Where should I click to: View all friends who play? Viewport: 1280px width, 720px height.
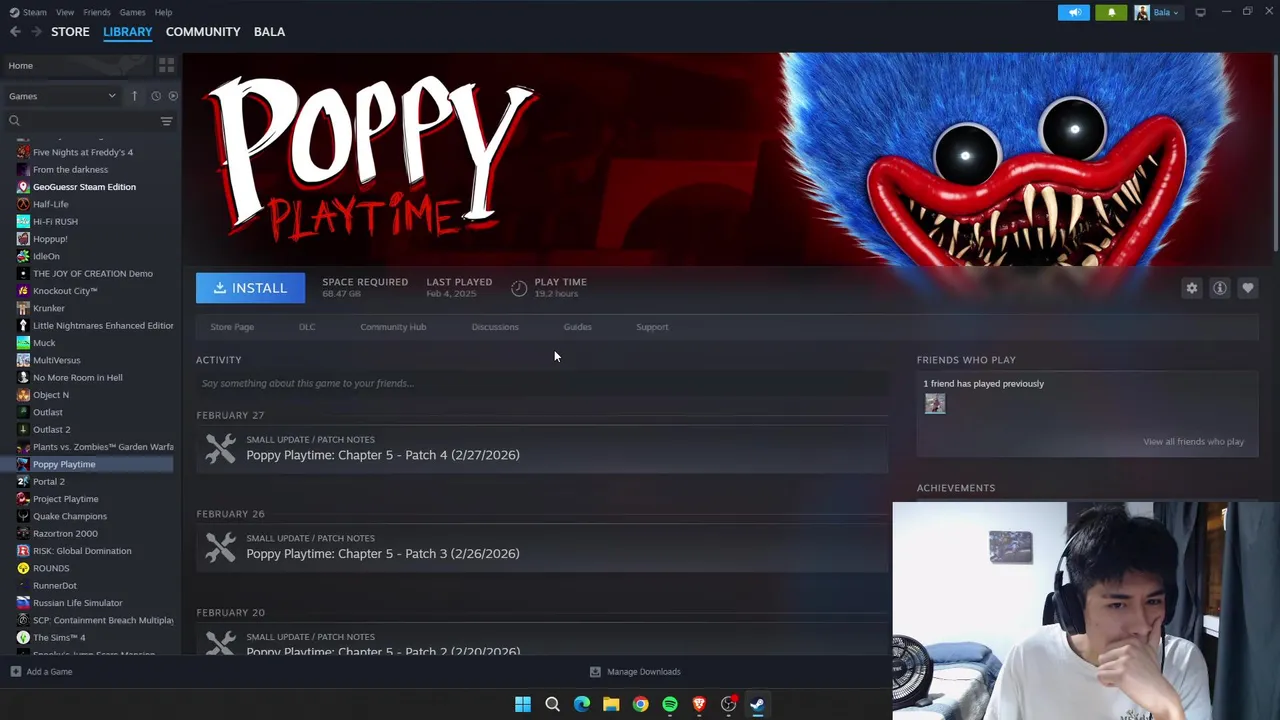click(x=1193, y=442)
